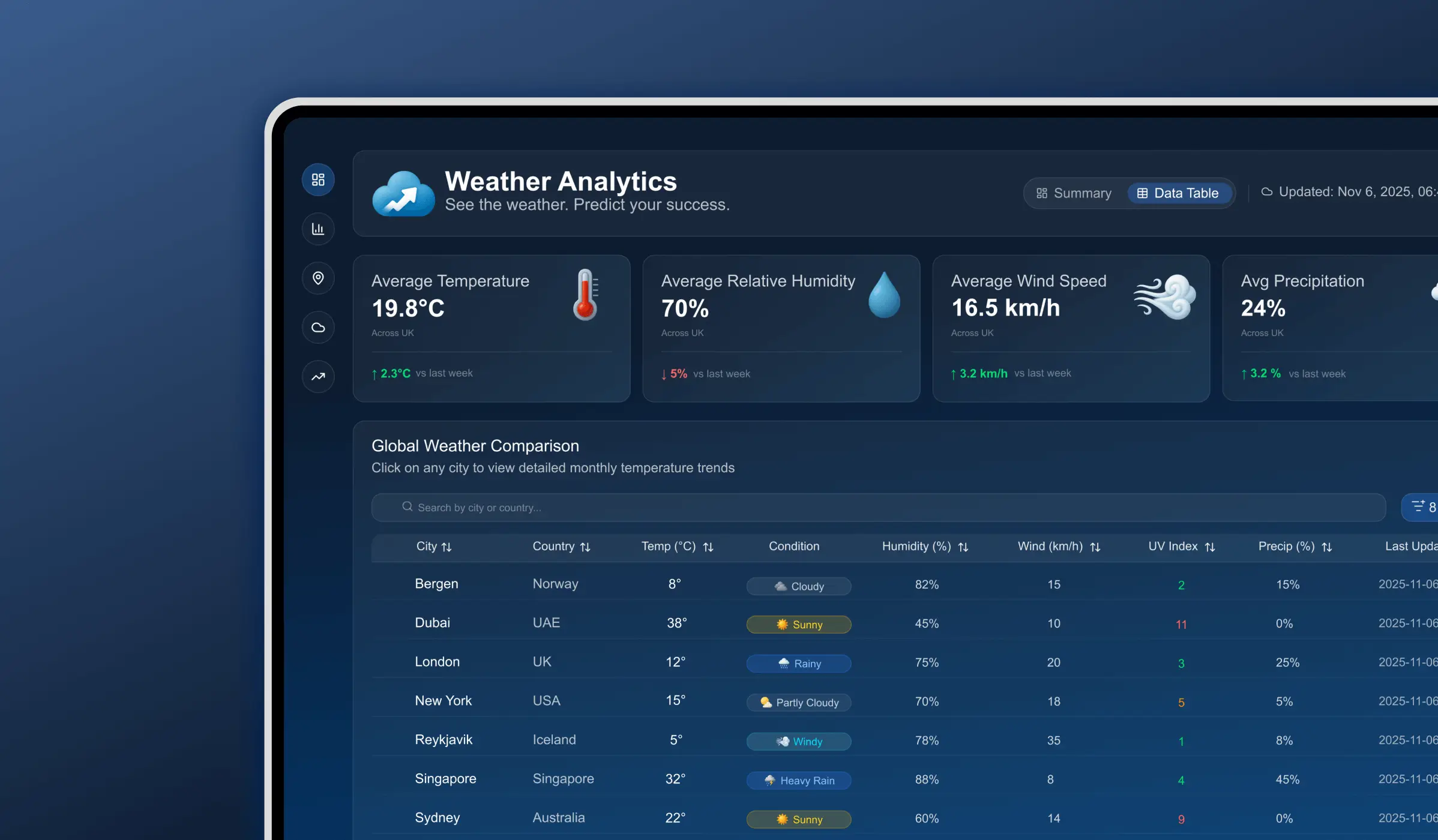Image resolution: width=1438 pixels, height=840 pixels.
Task: Open the filter icon beside the search bar
Action: coord(1419,507)
